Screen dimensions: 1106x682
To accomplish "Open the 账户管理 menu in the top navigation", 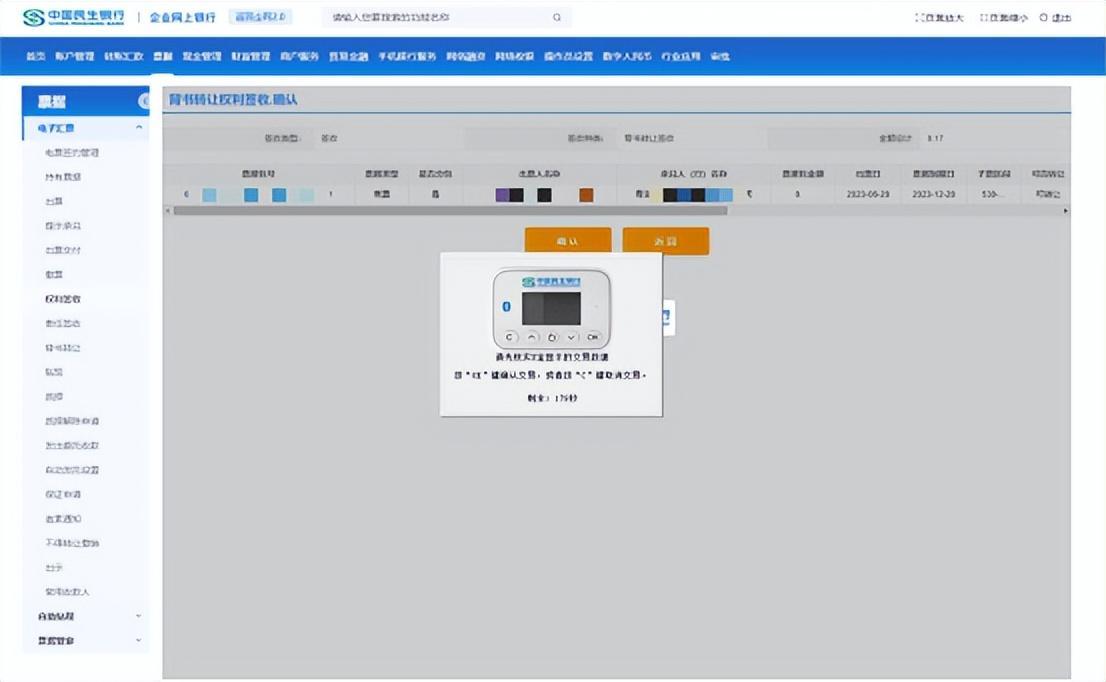I will [75, 57].
